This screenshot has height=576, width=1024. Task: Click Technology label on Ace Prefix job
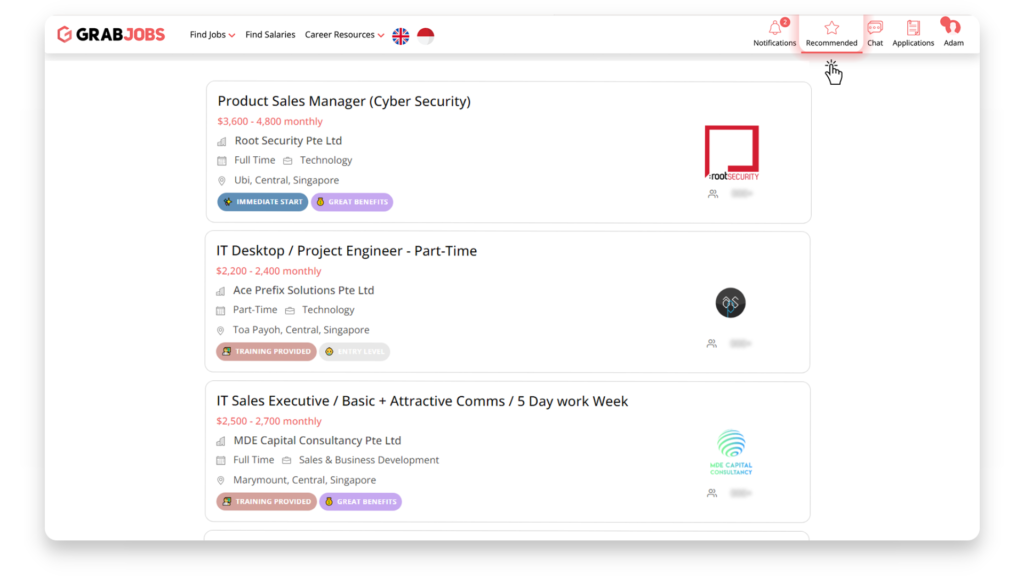point(328,310)
